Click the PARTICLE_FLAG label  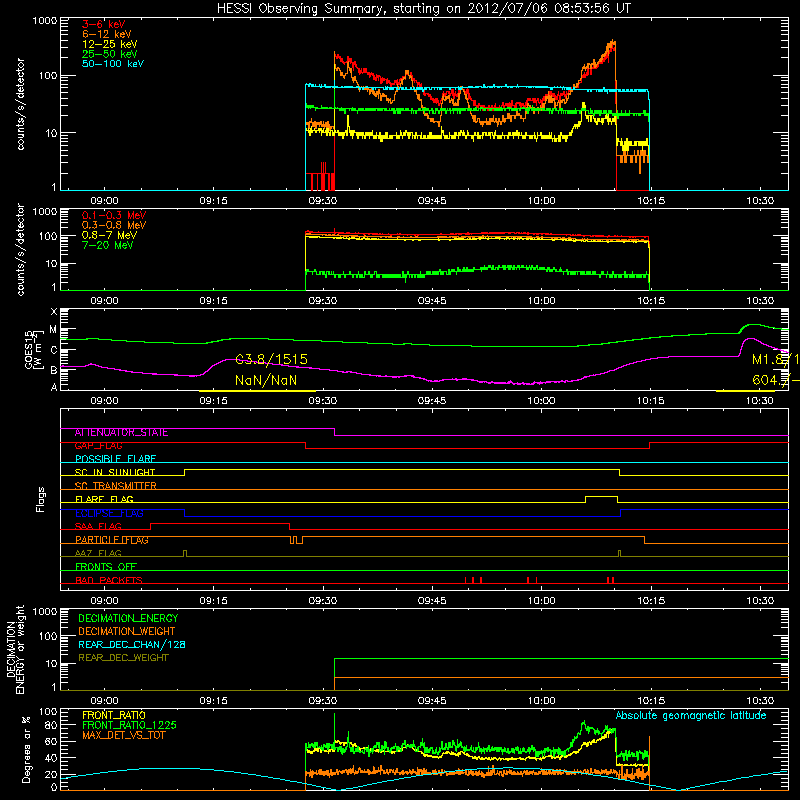[x=112, y=540]
